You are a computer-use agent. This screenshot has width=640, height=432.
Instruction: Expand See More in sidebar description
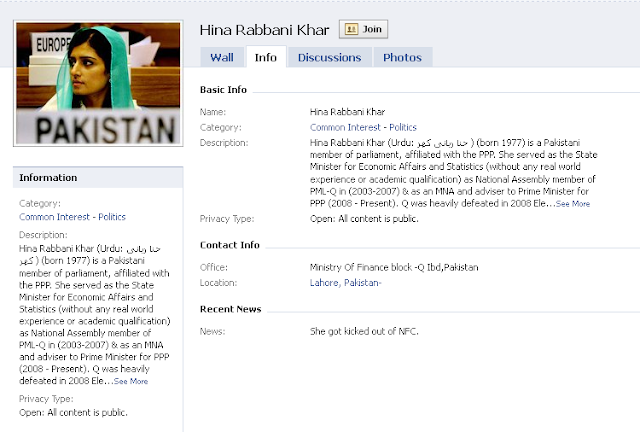tap(131, 381)
